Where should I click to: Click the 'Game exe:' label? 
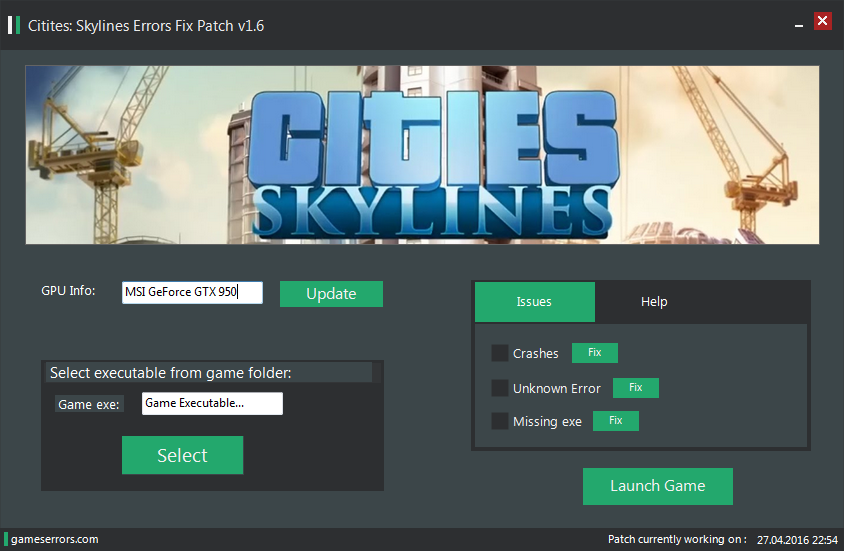click(x=89, y=405)
